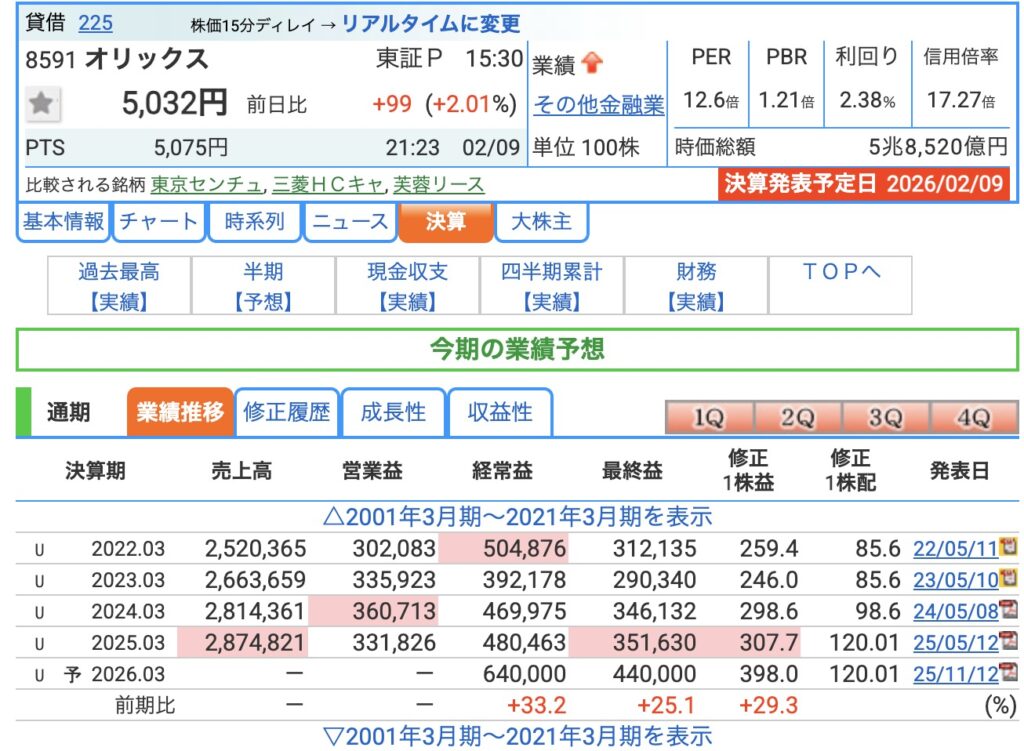The height and width of the screenshot is (751, 1024).
Task: Open the PDF icon for 25/11/12
Action: click(x=1007, y=672)
